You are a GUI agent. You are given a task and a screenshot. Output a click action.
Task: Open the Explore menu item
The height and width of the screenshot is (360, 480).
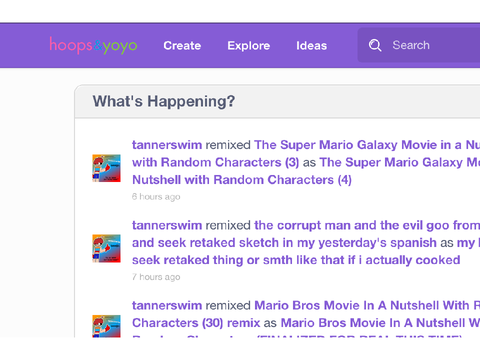click(x=249, y=45)
